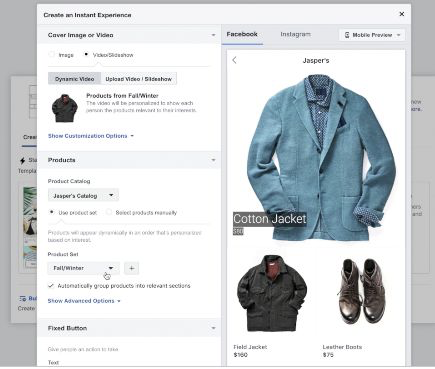Viewport: 435px width, 369px height.
Task: Open the Jasper's Catalog dropdown
Action: [83, 196]
